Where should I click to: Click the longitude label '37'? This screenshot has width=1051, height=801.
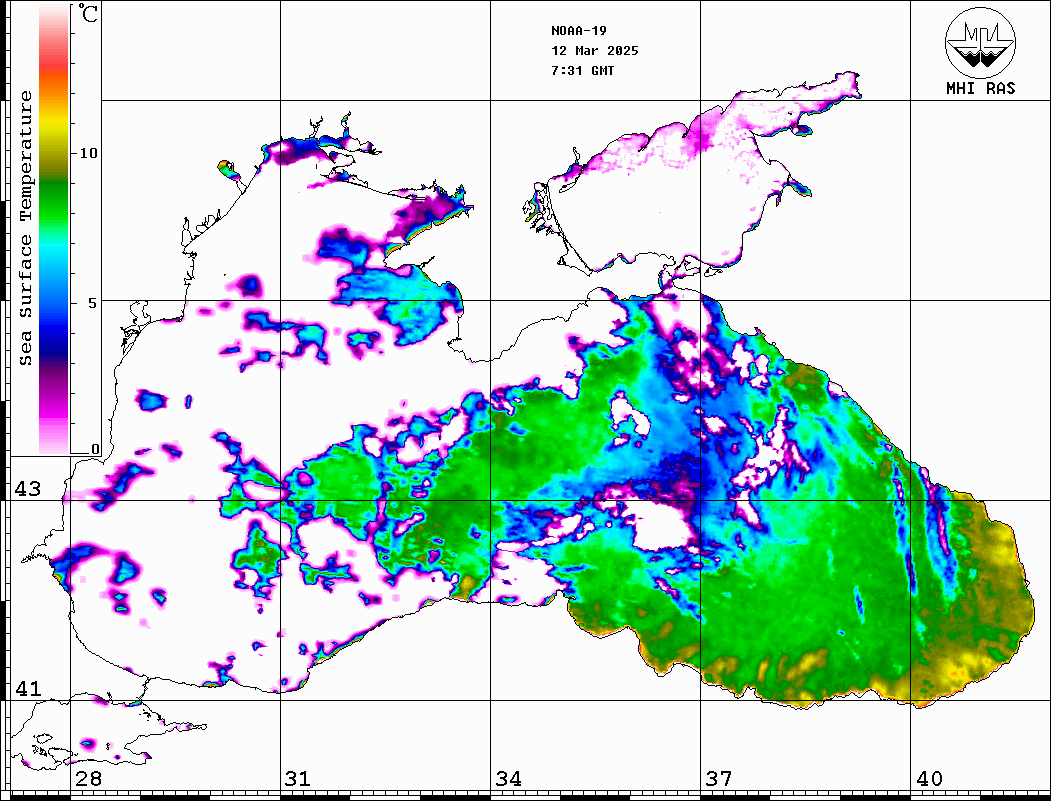[719, 779]
